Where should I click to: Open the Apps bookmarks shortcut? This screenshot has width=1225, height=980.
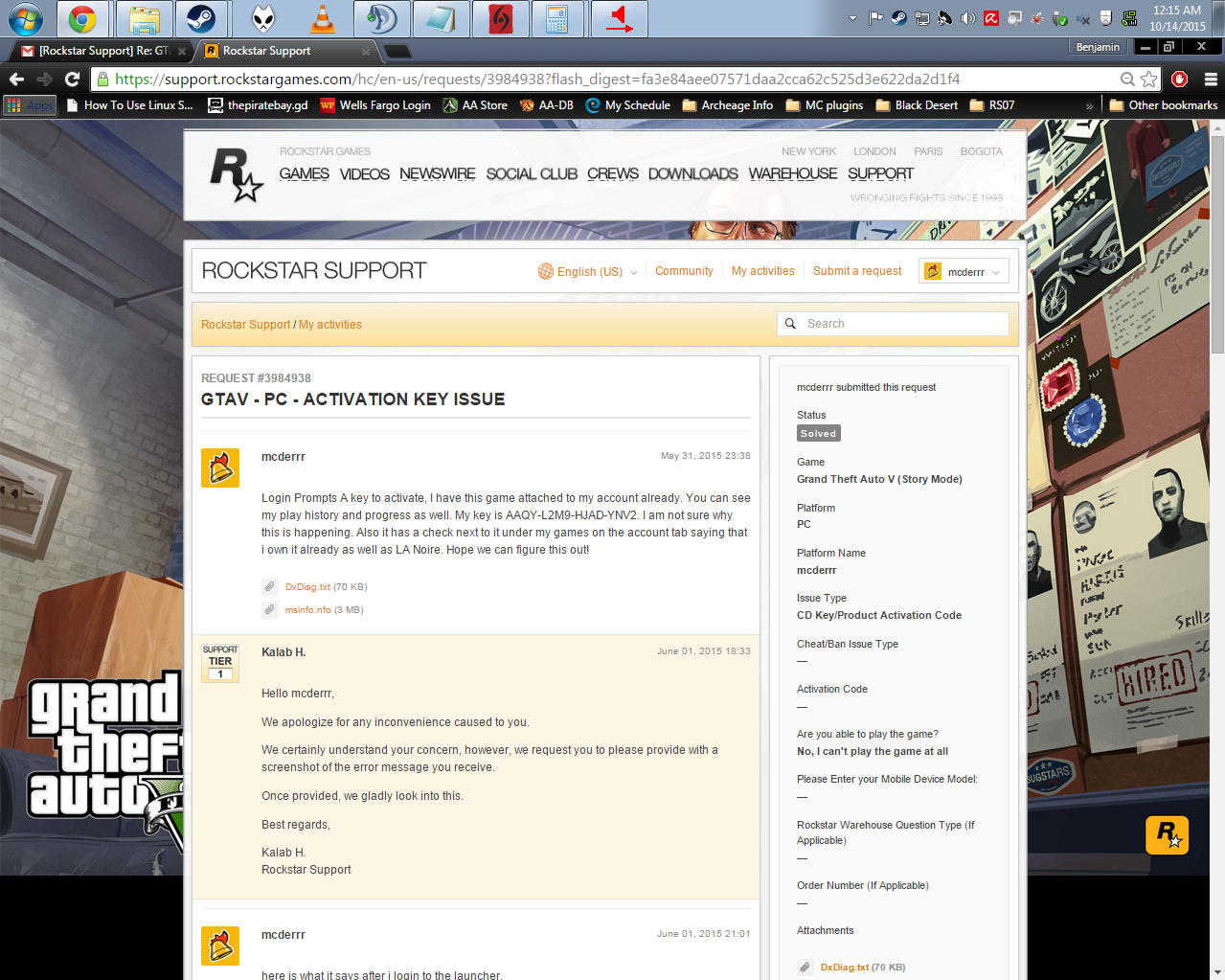pos(30,105)
